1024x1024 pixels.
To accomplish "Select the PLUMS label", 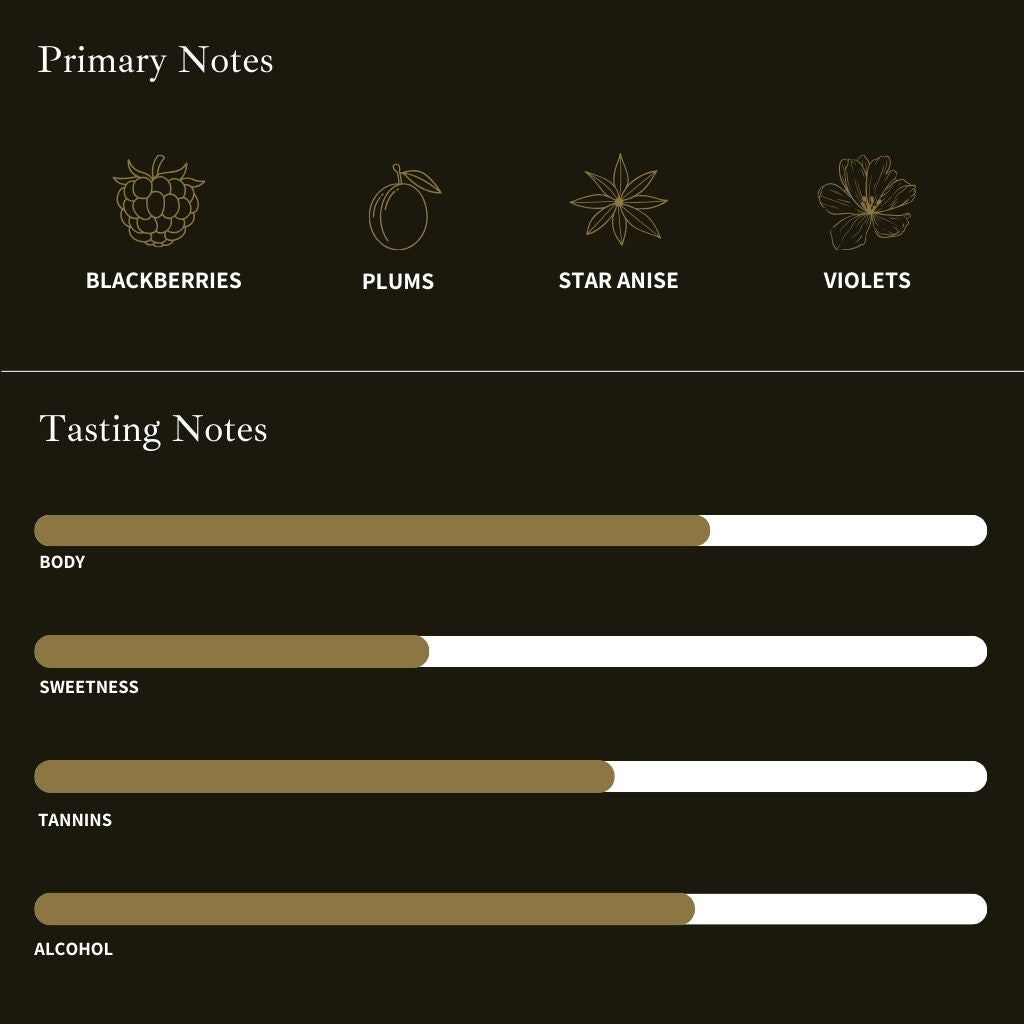I will (398, 281).
